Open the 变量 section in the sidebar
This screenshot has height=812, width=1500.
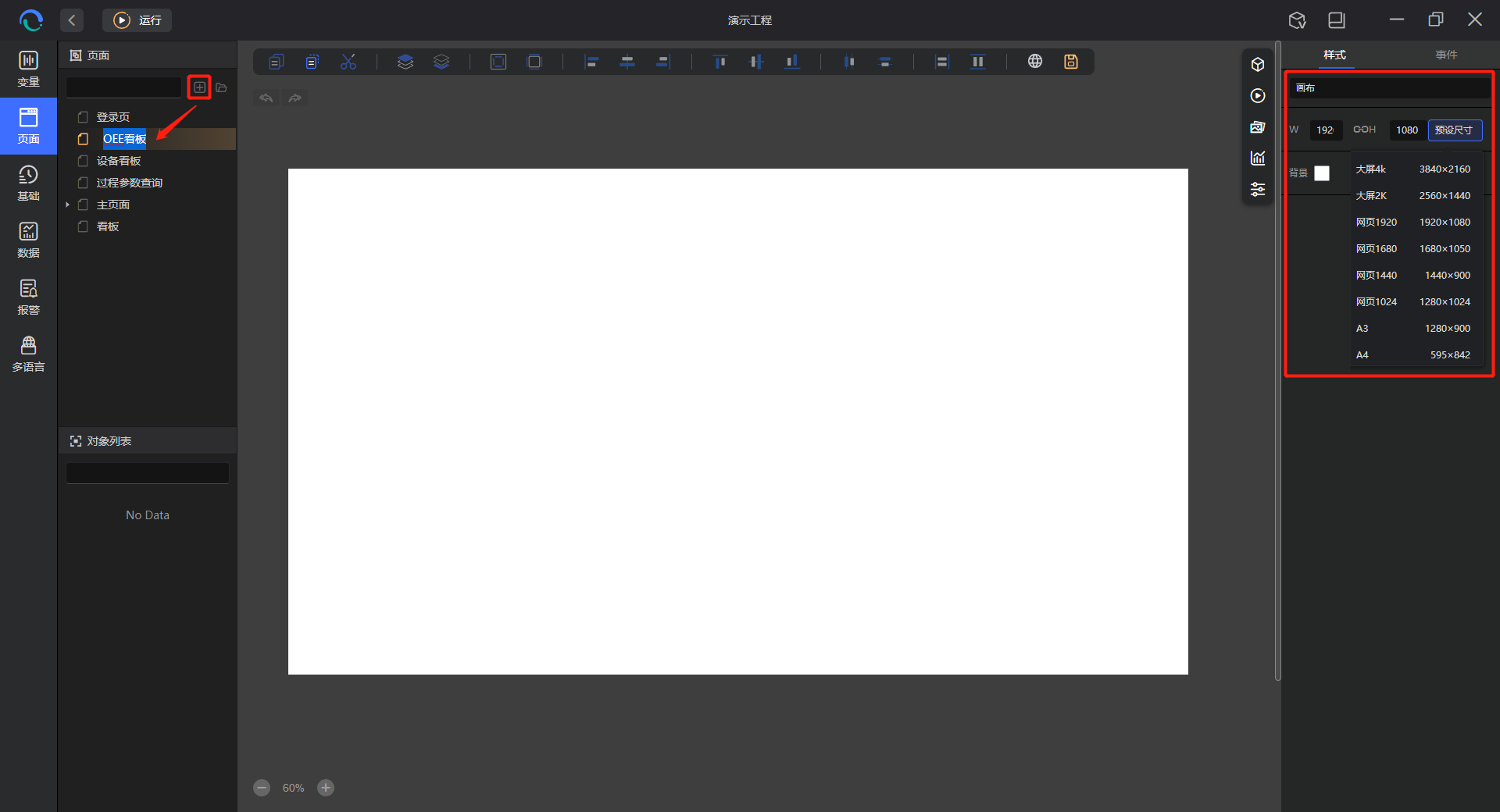point(29,69)
